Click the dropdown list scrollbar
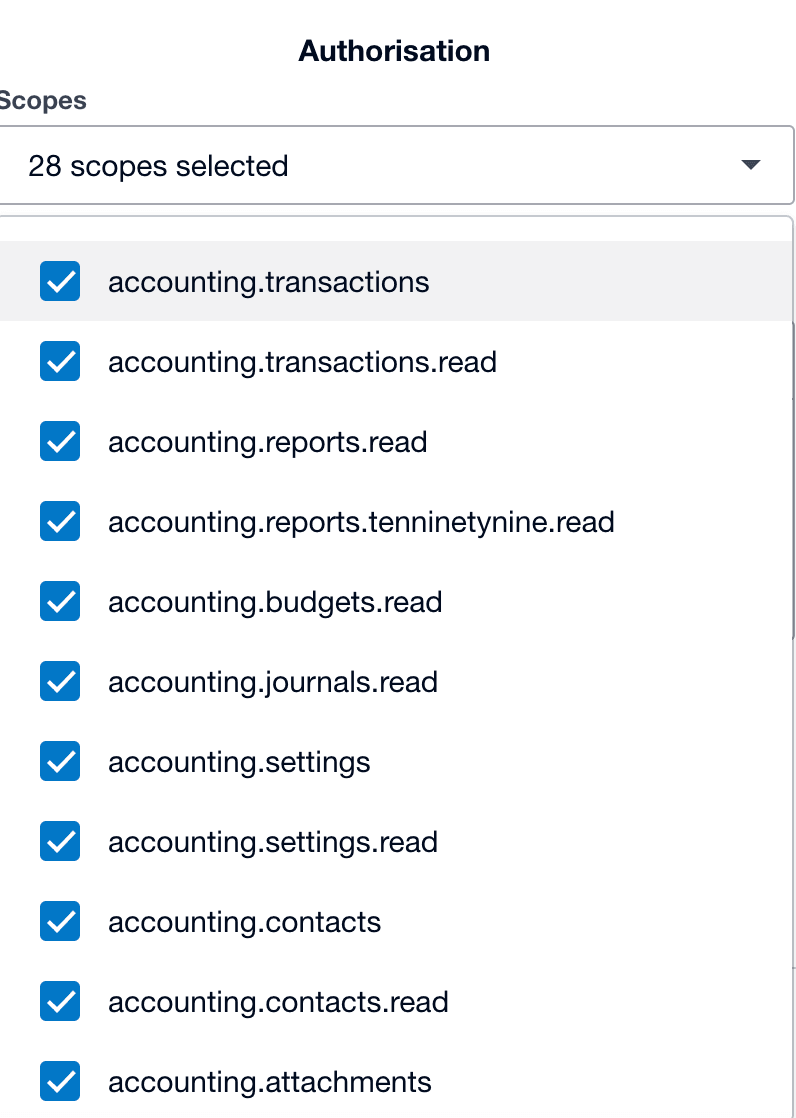This screenshot has width=796, height=1118. pos(793,480)
